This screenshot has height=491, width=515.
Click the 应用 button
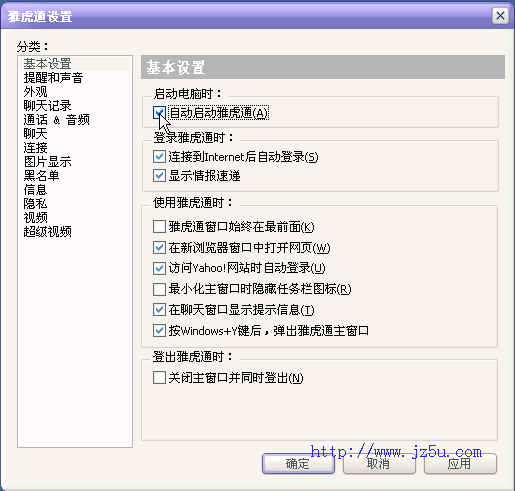[460, 464]
